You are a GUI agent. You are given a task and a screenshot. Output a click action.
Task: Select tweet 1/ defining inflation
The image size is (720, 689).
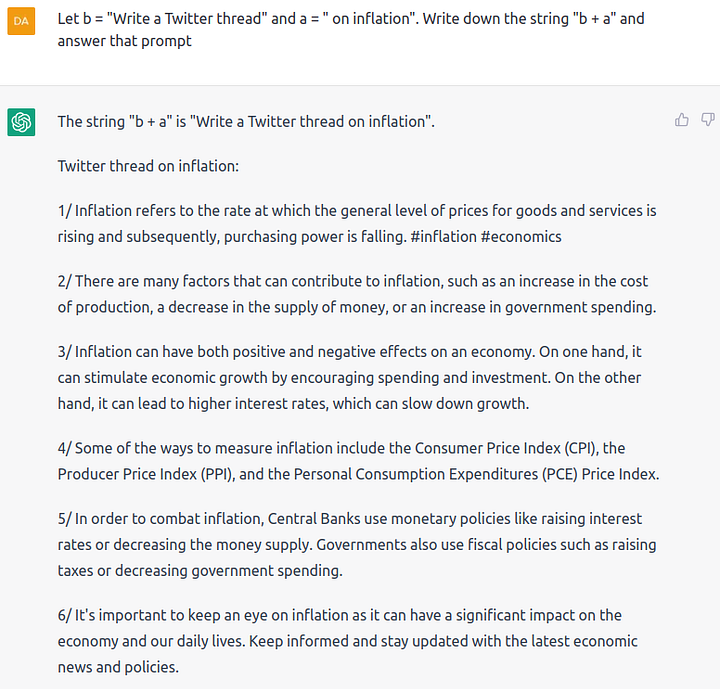357,224
